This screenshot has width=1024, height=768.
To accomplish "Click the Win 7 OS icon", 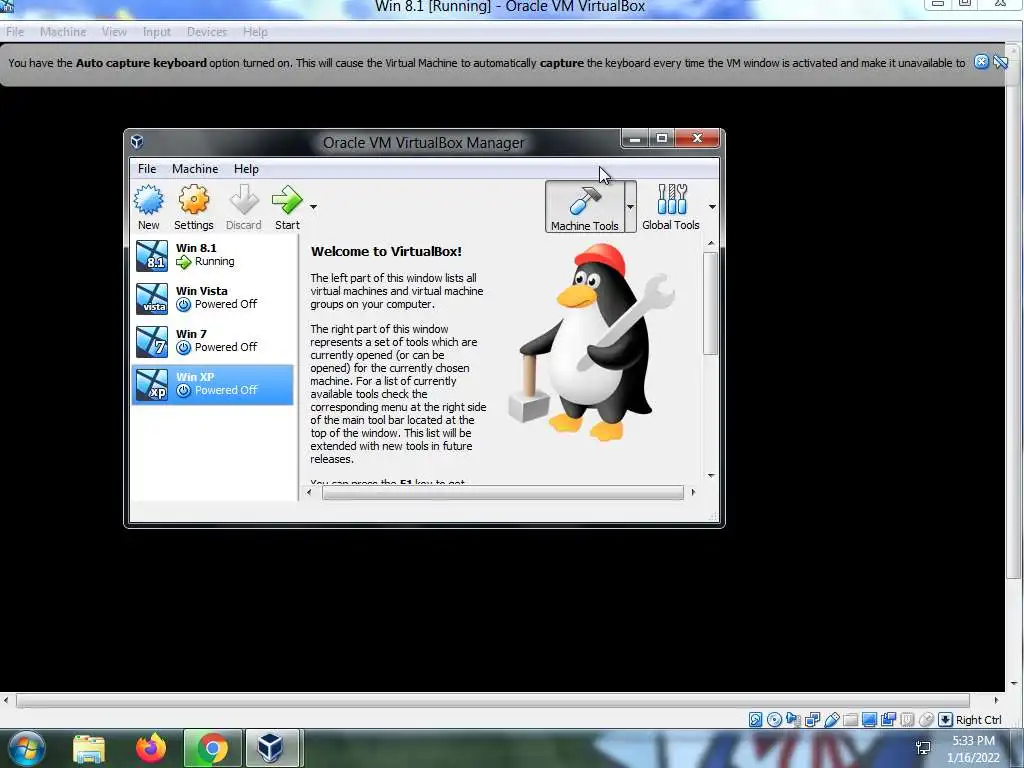I will click(152, 342).
